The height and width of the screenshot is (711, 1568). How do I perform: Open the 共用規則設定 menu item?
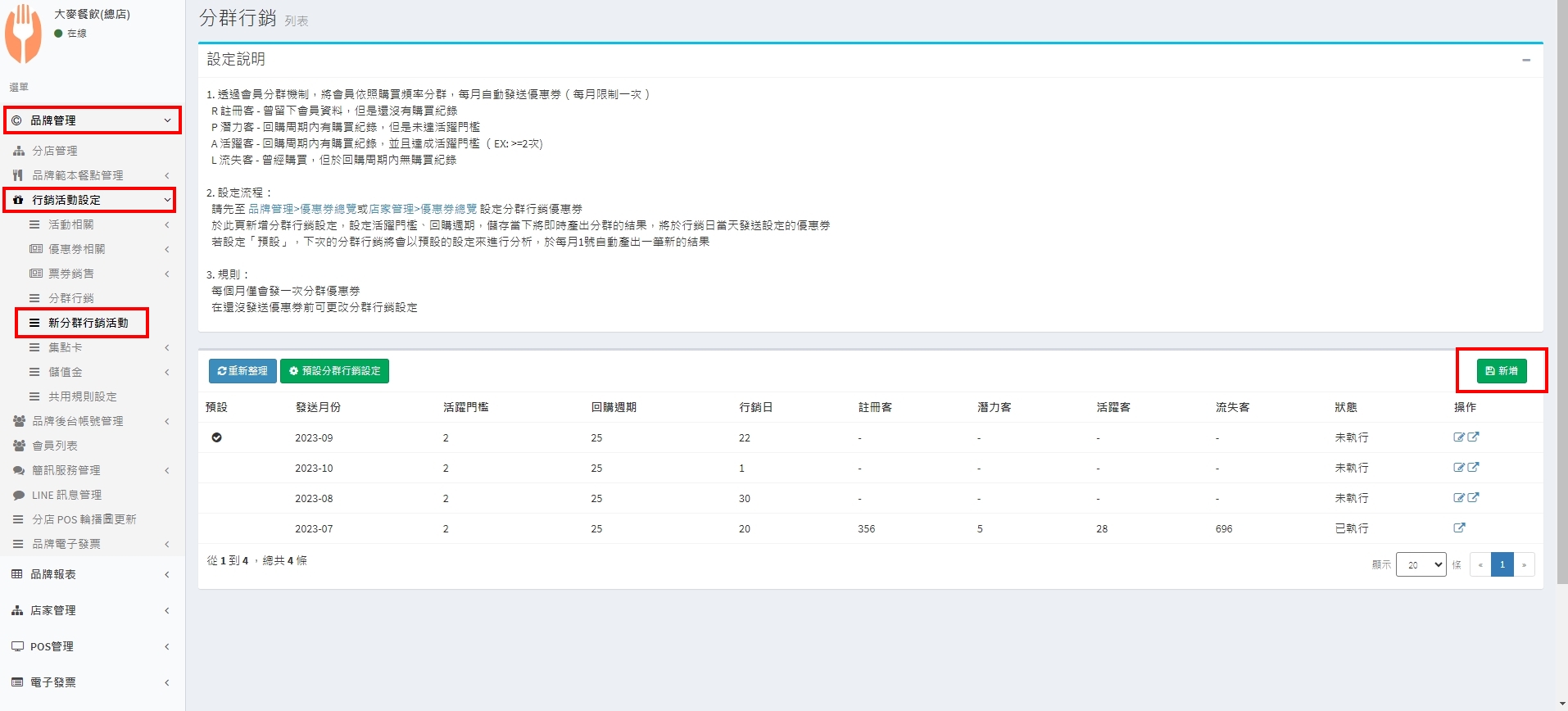[82, 396]
